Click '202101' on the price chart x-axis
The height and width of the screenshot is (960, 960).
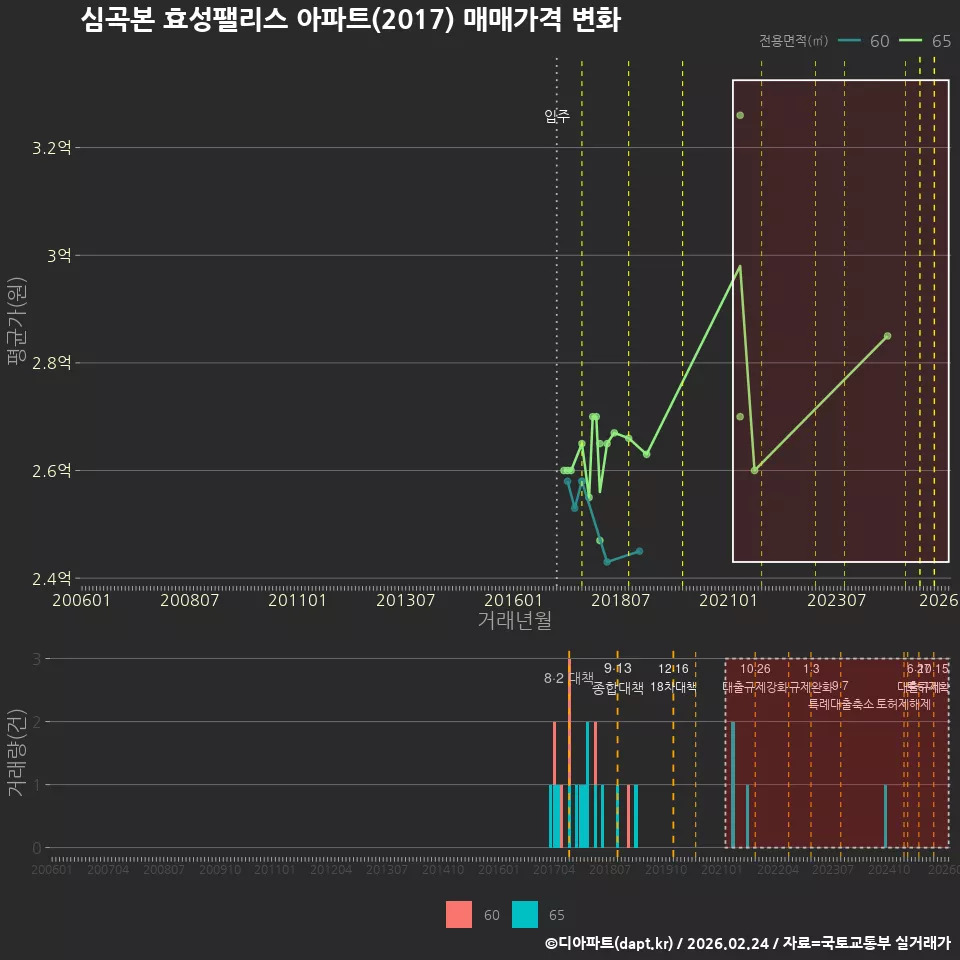(x=729, y=600)
